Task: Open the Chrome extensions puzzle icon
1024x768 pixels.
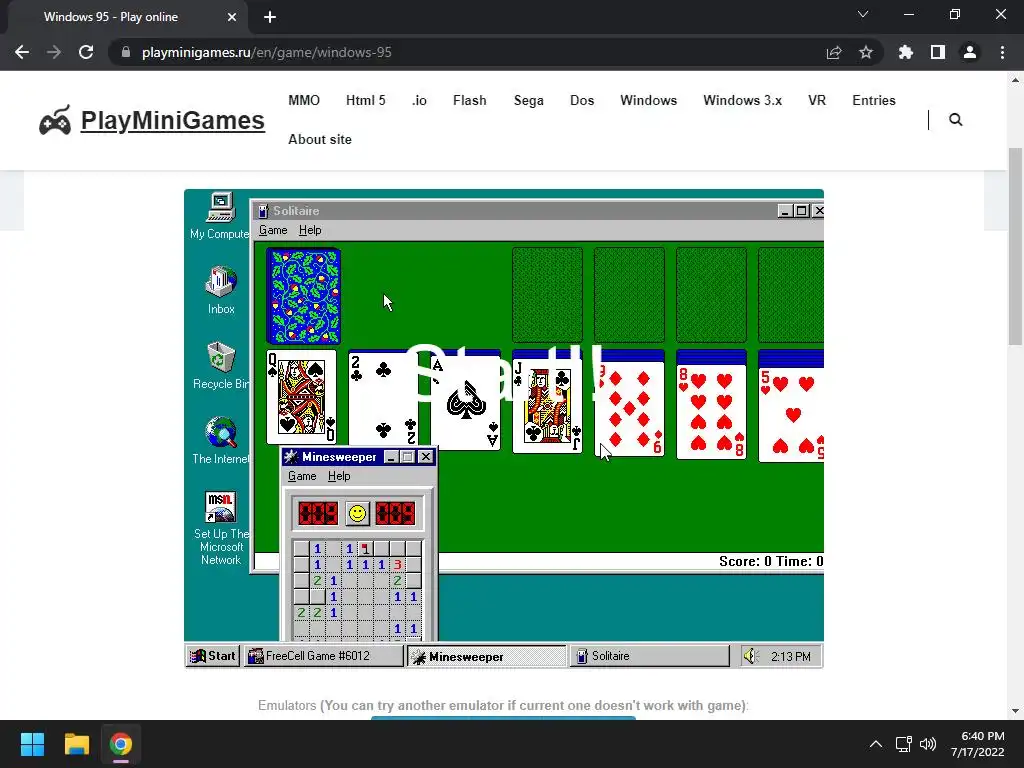Action: point(905,52)
